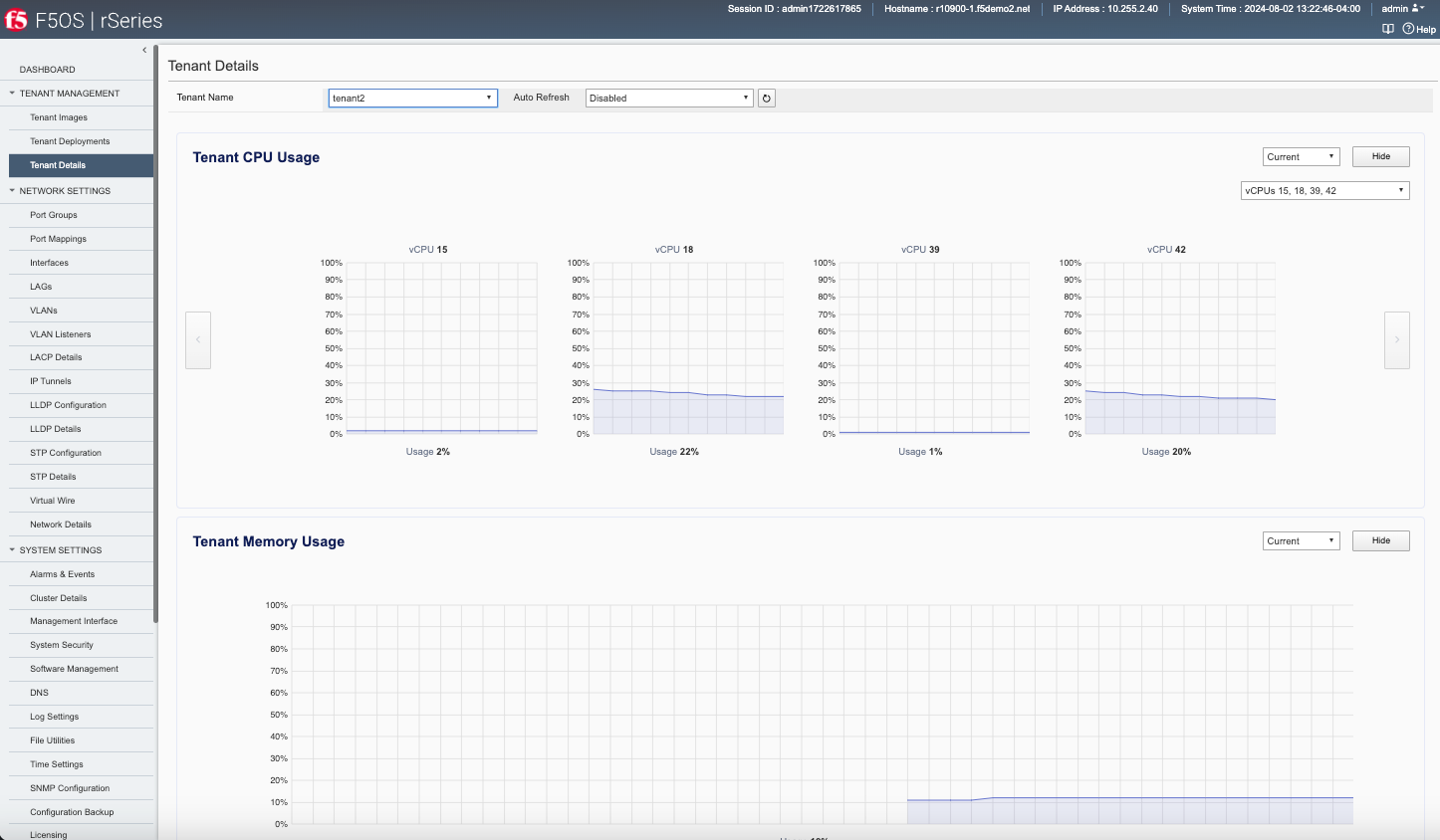Open the Help link
The height and width of the screenshot is (840, 1440).
tap(1420, 29)
